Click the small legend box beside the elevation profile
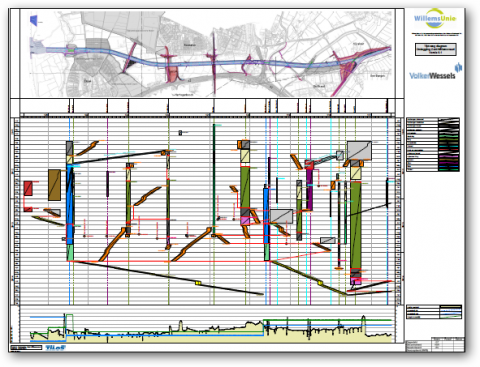This screenshot has width=480, height=367. click(434, 312)
